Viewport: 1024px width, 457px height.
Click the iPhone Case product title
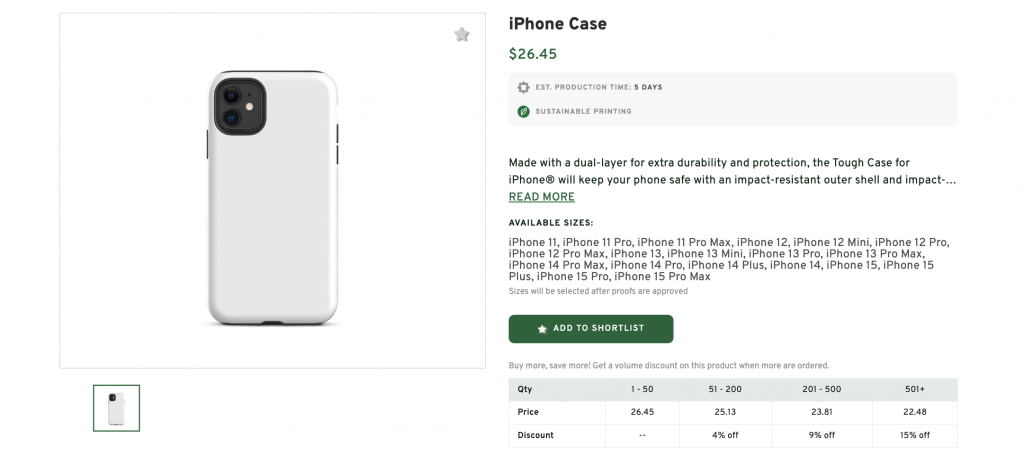[x=557, y=24]
